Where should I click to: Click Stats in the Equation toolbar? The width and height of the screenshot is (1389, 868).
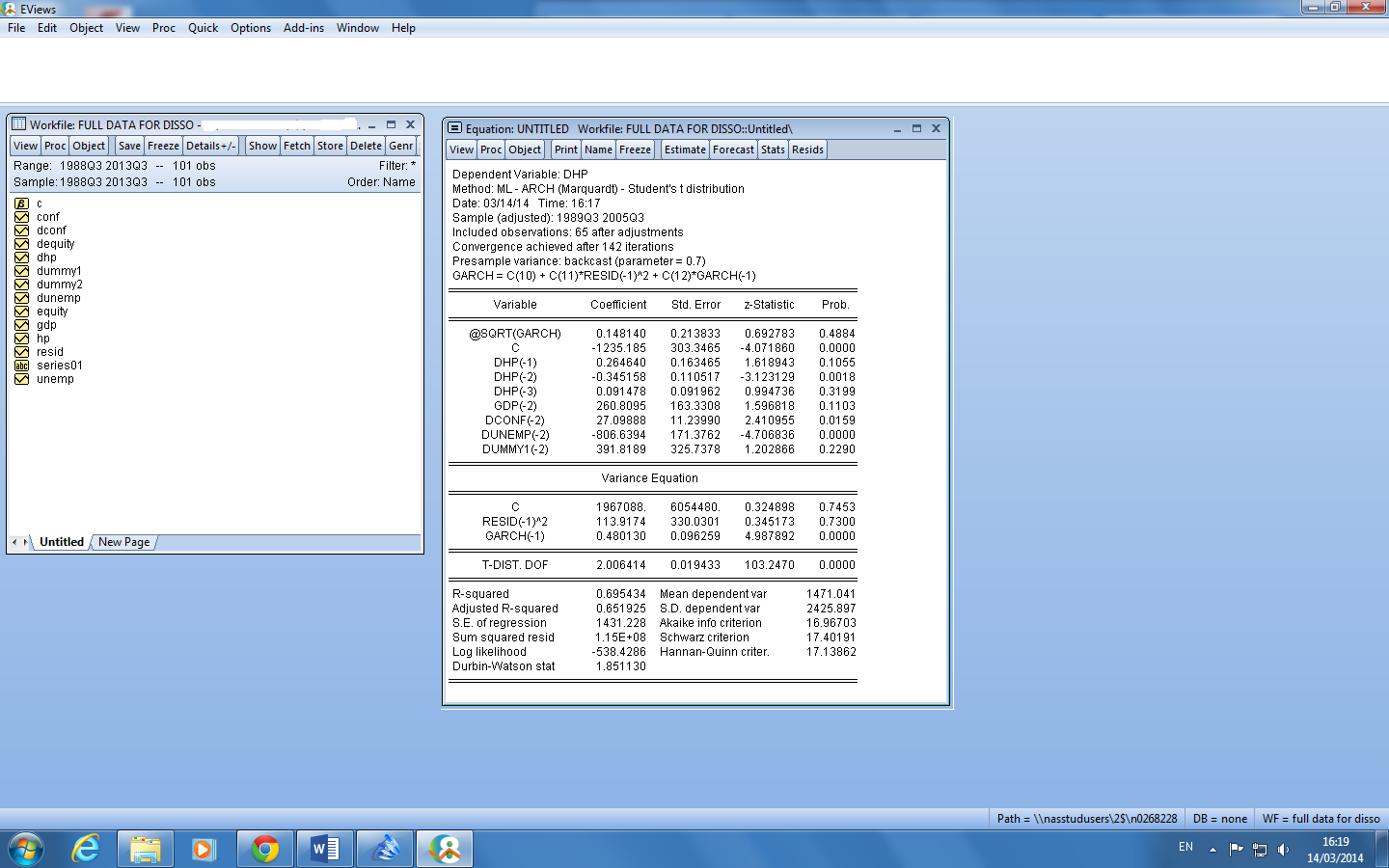pos(773,149)
